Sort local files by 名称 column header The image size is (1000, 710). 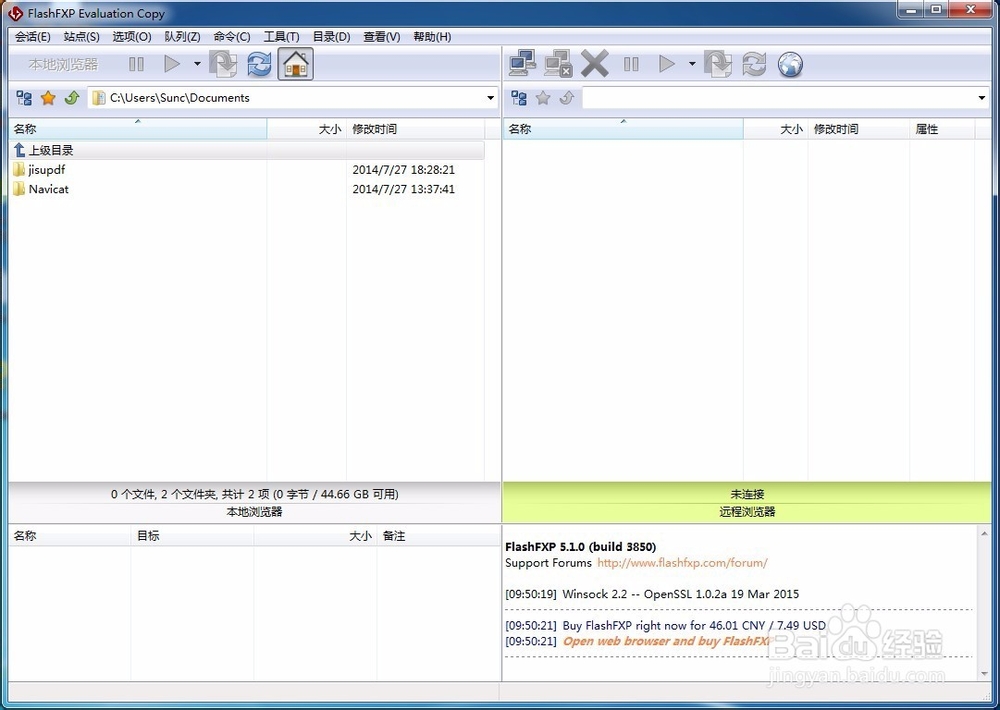pos(138,129)
